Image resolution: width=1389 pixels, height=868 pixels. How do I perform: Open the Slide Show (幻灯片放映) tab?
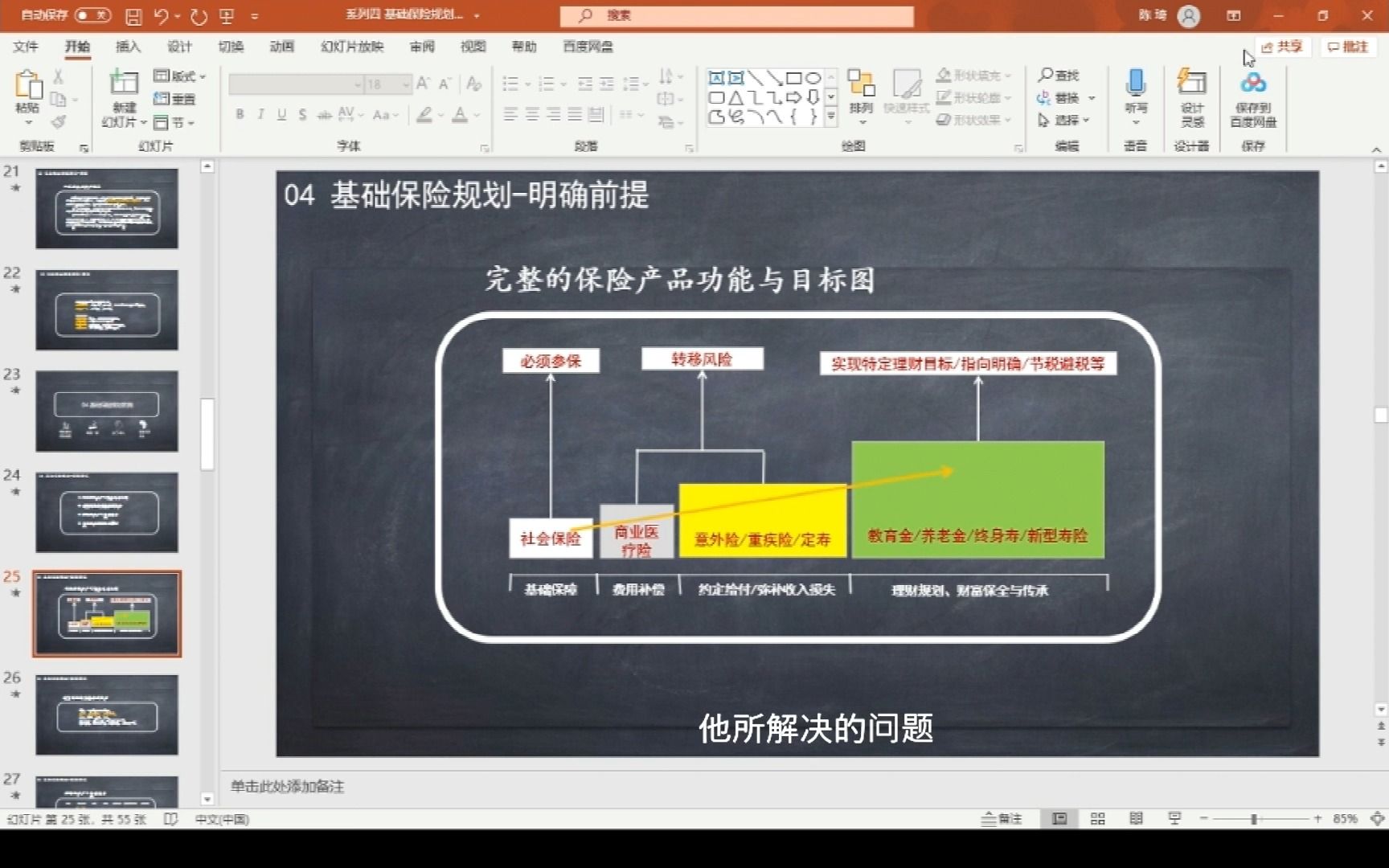[352, 47]
